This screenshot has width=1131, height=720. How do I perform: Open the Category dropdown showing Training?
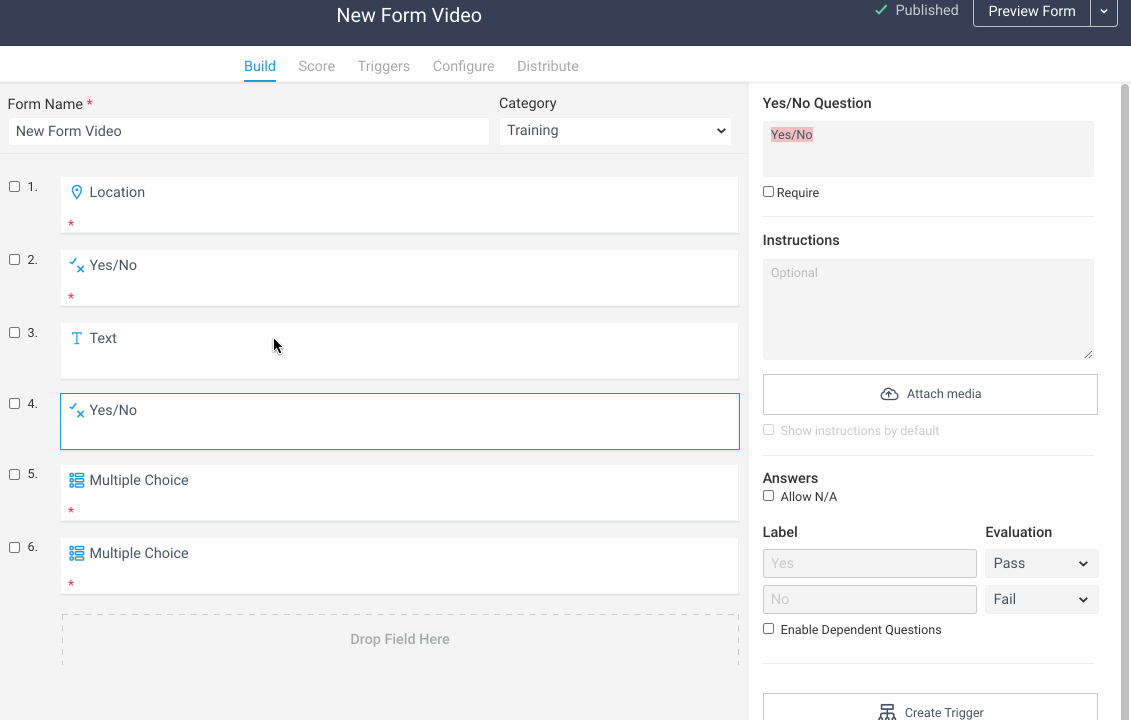coord(615,131)
